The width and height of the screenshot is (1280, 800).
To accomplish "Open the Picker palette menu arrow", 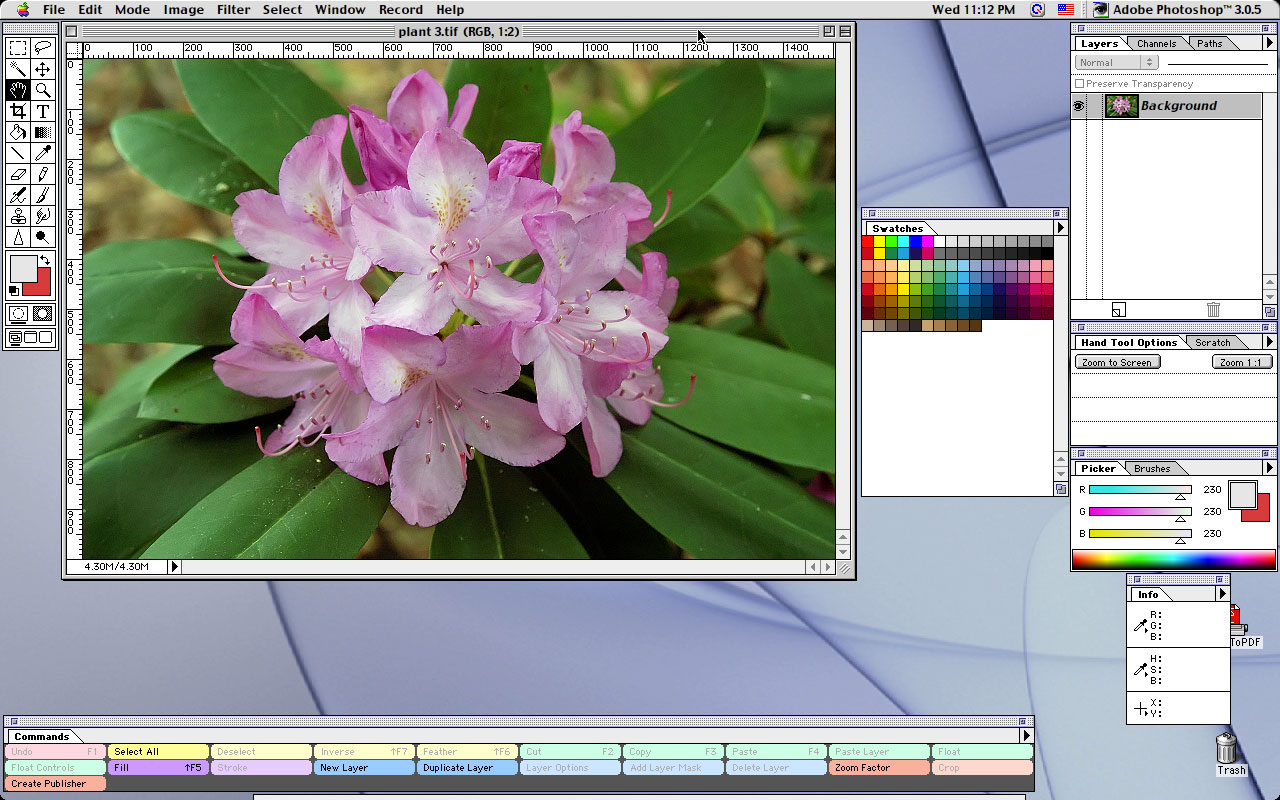I will 1269,468.
